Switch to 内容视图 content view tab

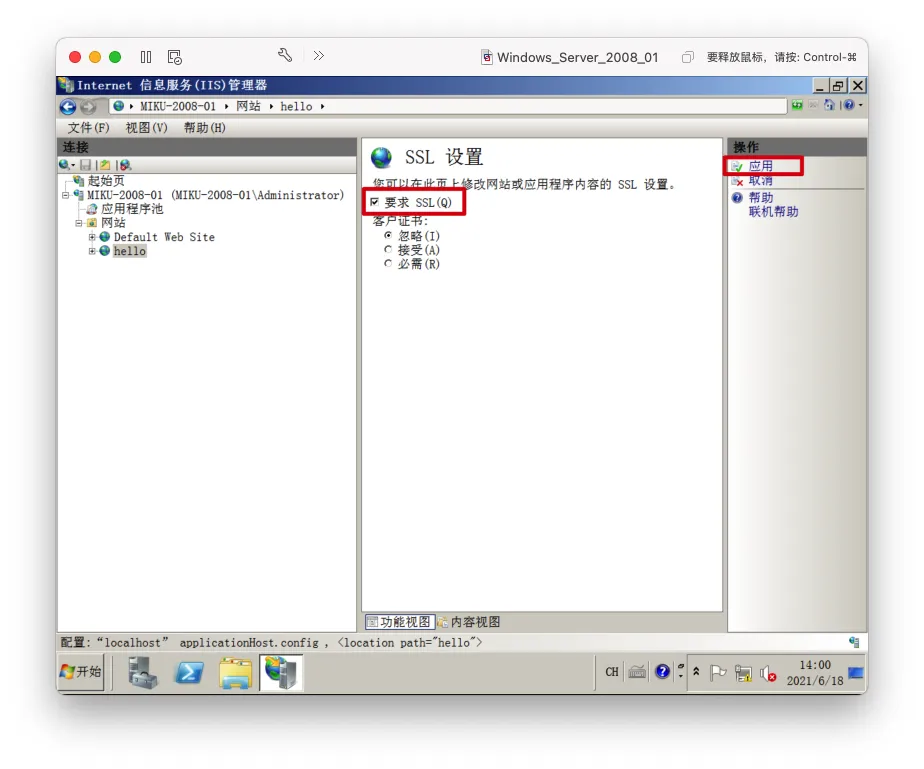[469, 622]
